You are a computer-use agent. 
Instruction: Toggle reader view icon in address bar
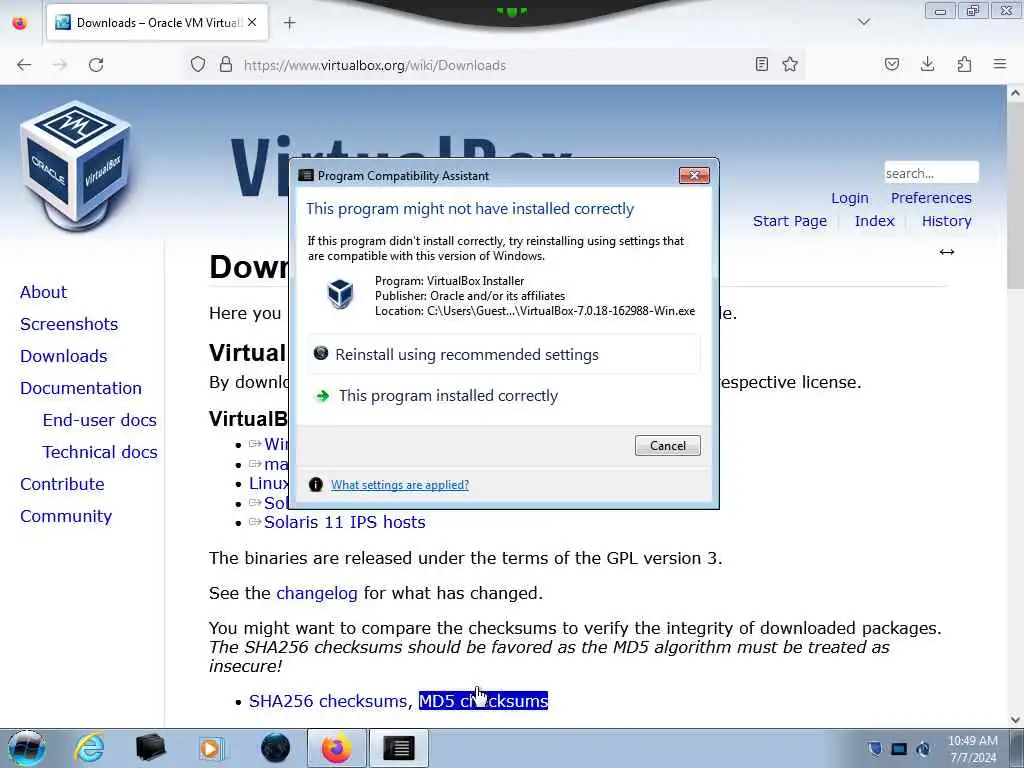click(761, 64)
